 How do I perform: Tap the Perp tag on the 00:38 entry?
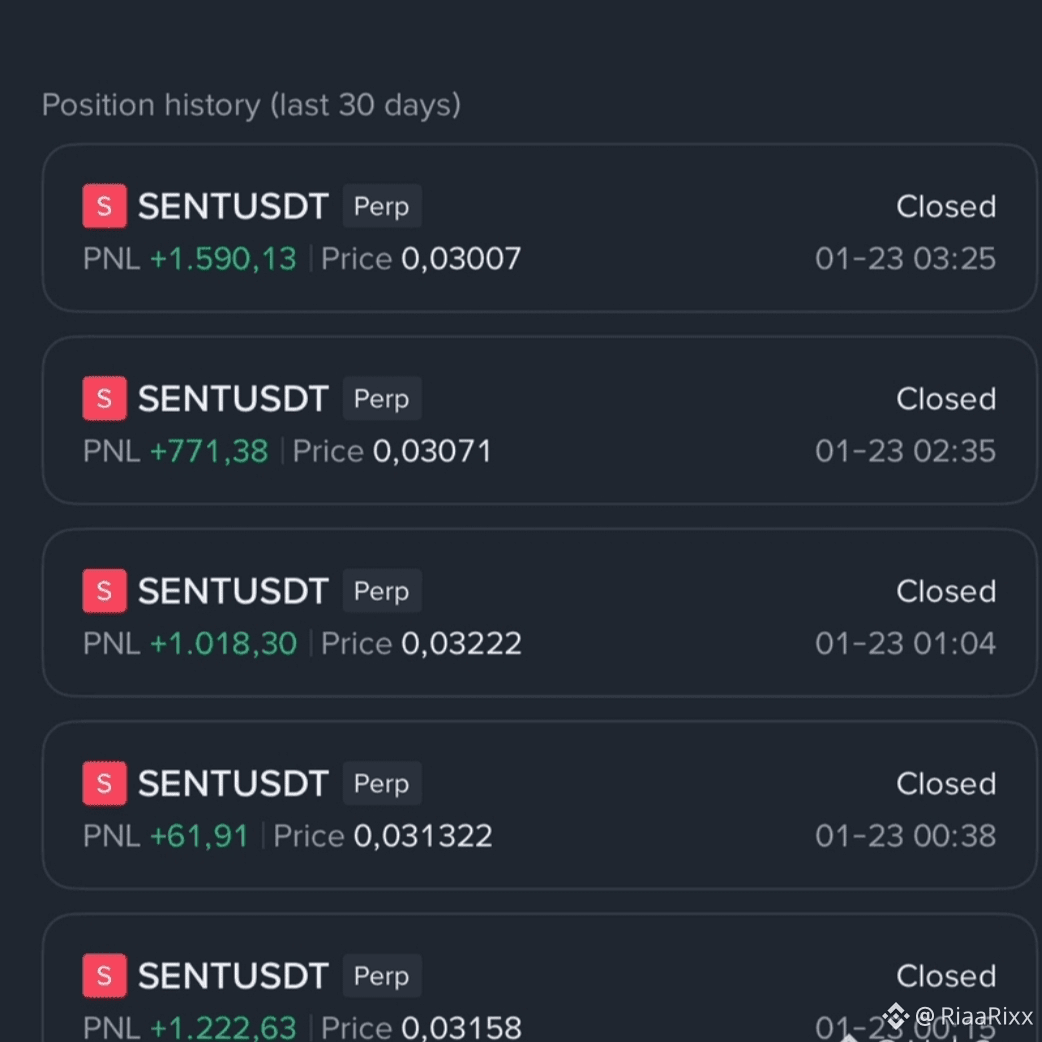click(382, 783)
